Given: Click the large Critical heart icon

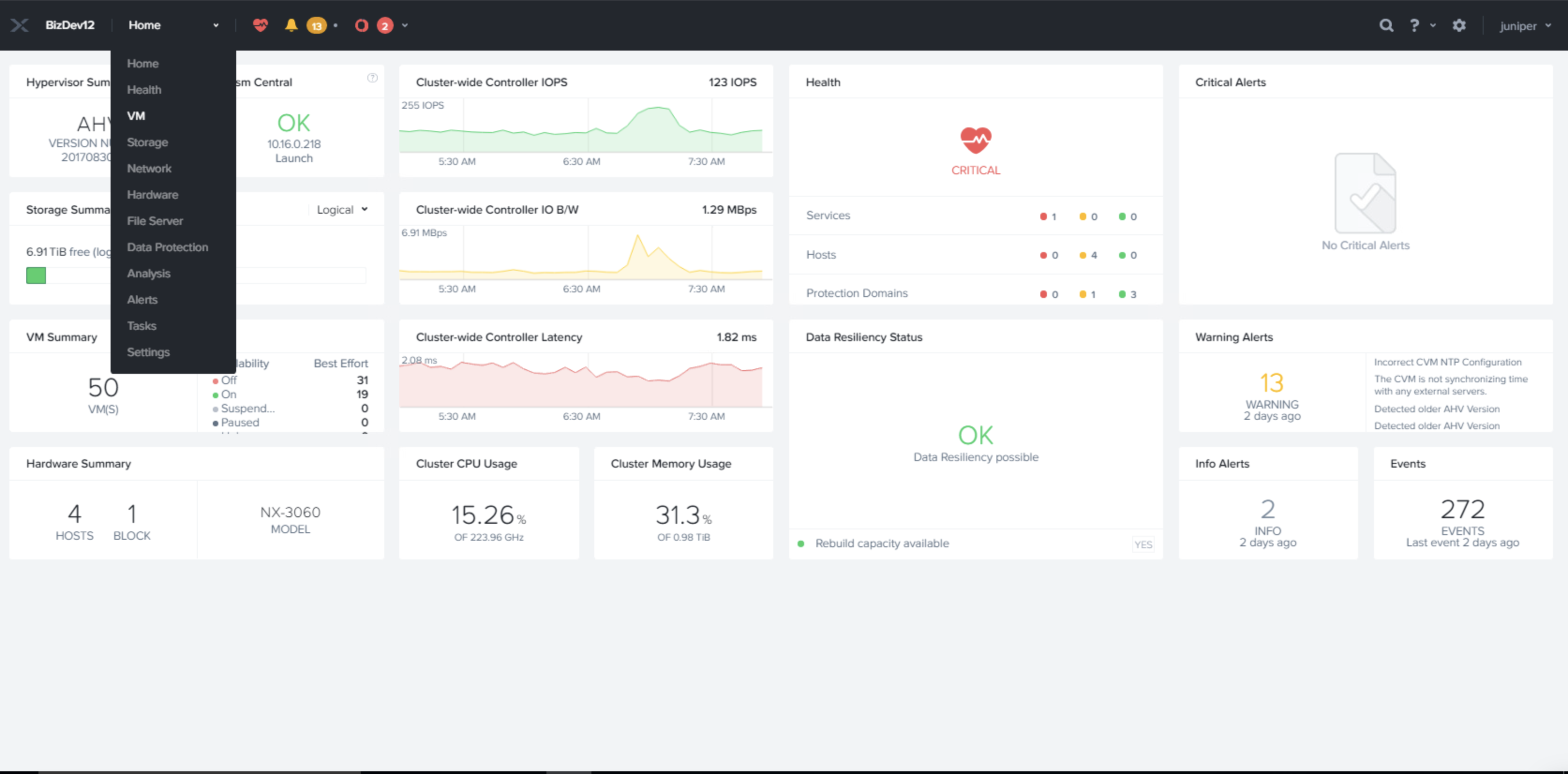Looking at the screenshot, I should tap(976, 141).
